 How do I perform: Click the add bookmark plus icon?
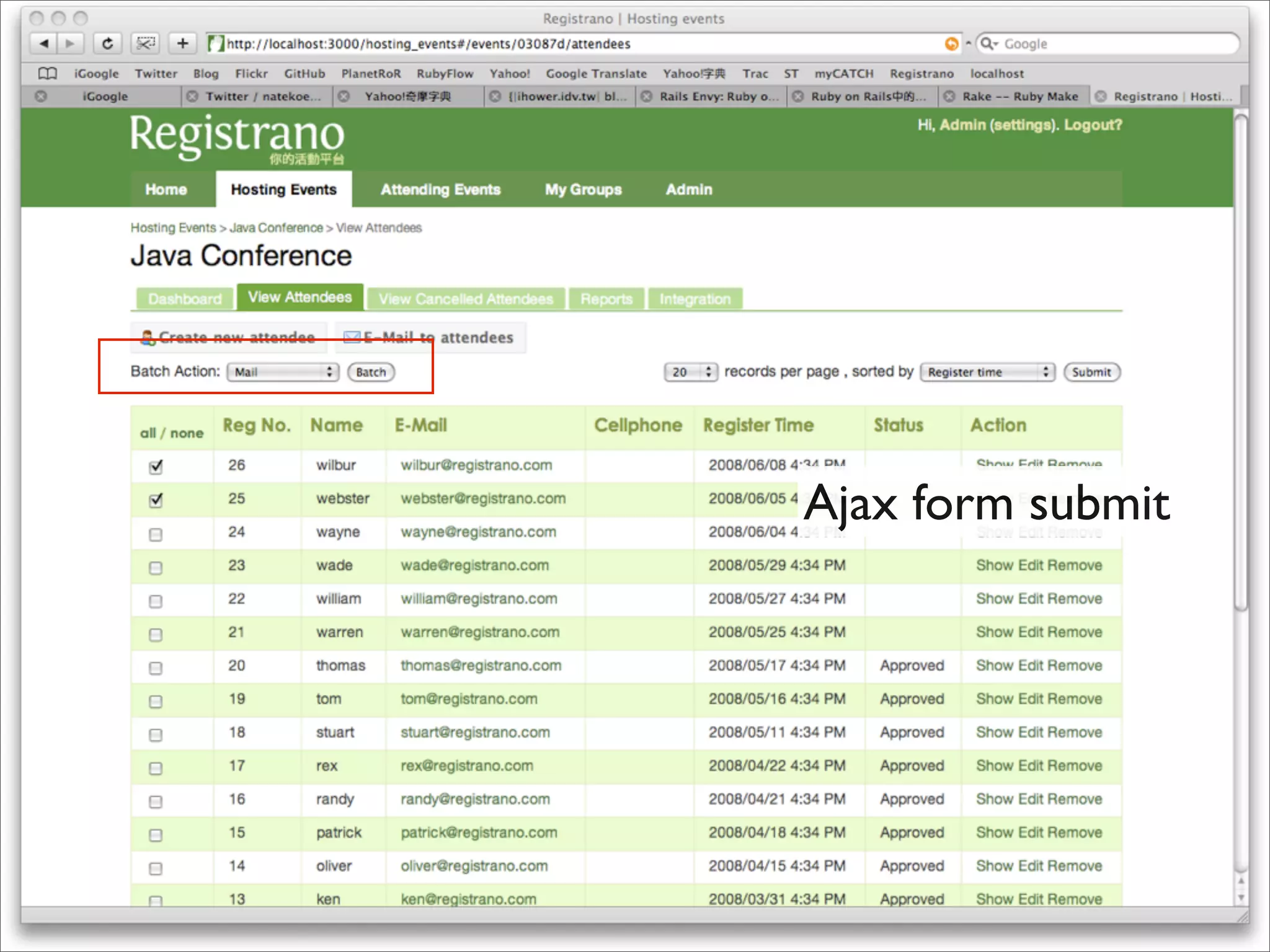pyautogui.click(x=182, y=43)
